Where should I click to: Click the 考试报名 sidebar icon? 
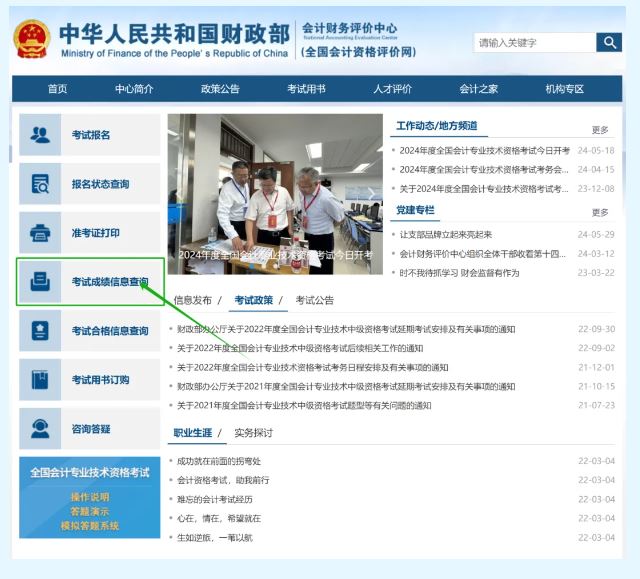(40, 135)
